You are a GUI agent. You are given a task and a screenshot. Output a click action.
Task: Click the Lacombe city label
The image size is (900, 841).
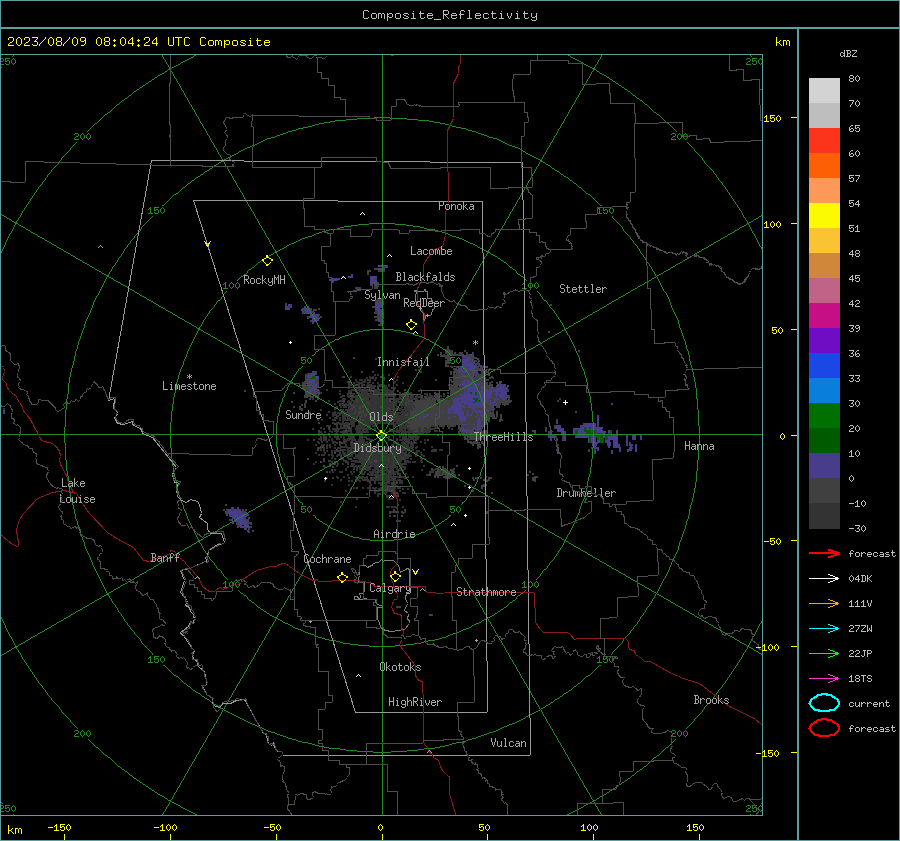[x=431, y=251]
